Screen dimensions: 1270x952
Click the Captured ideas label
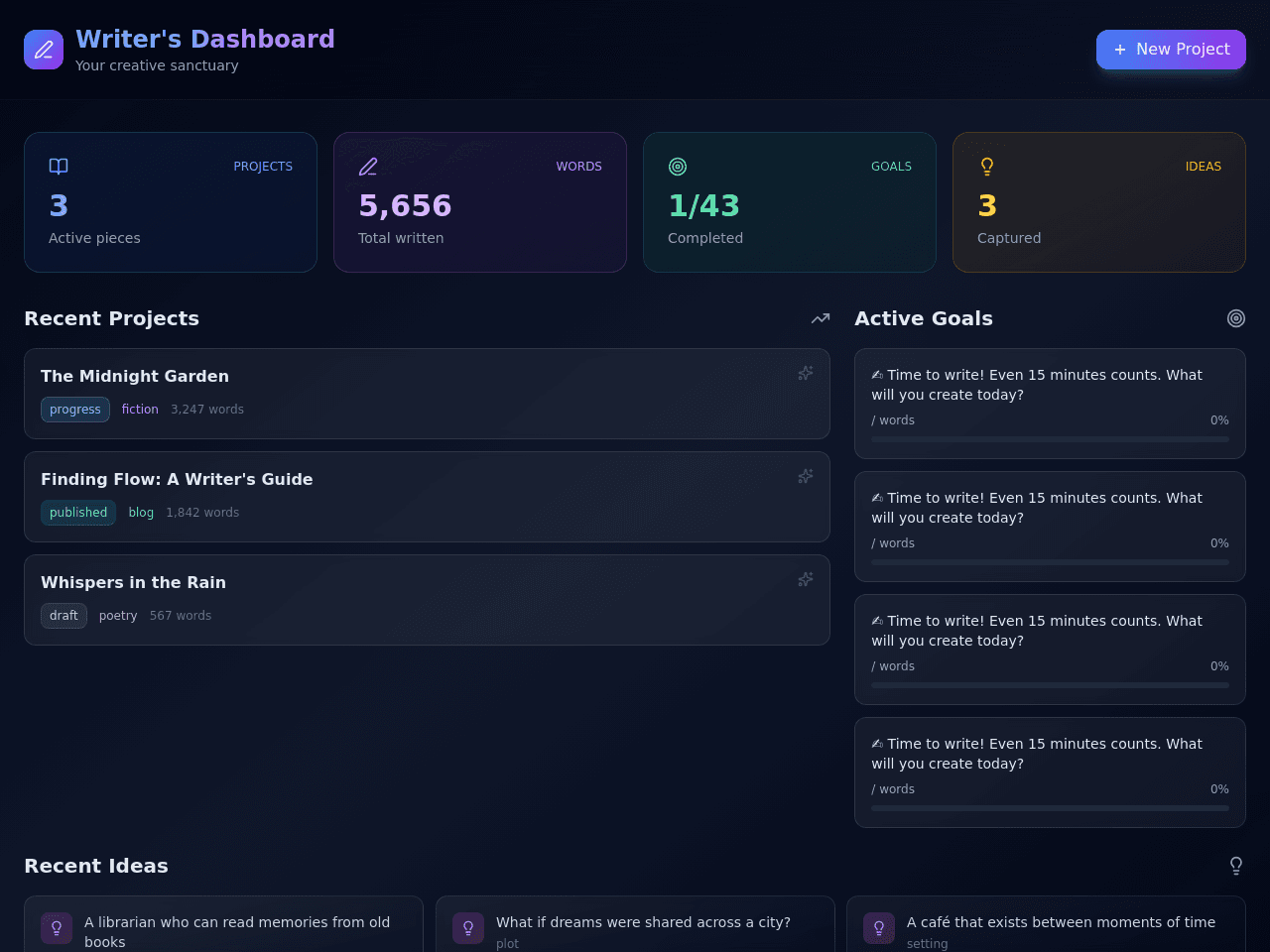click(1009, 238)
